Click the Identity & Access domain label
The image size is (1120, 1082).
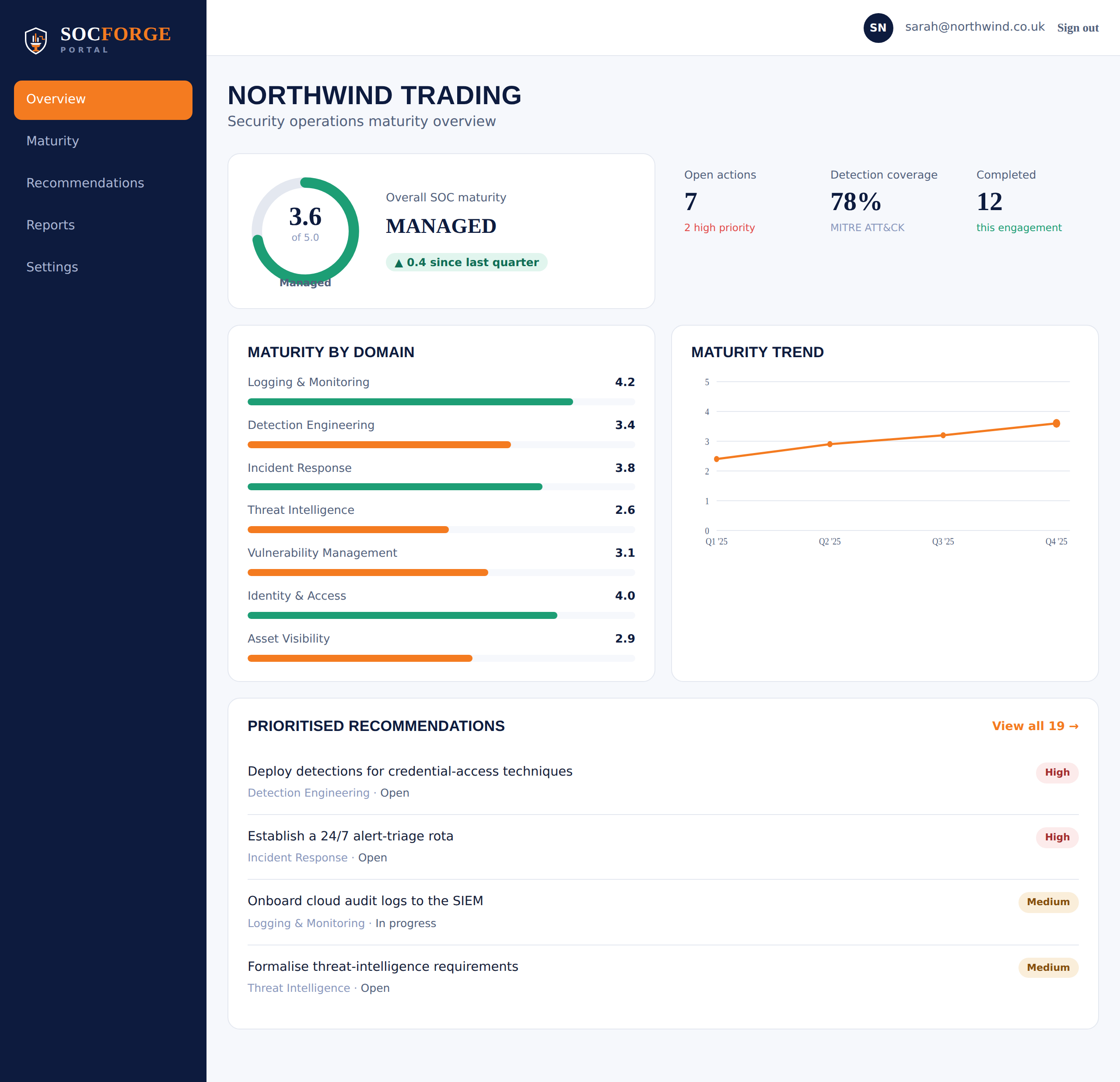tap(297, 596)
